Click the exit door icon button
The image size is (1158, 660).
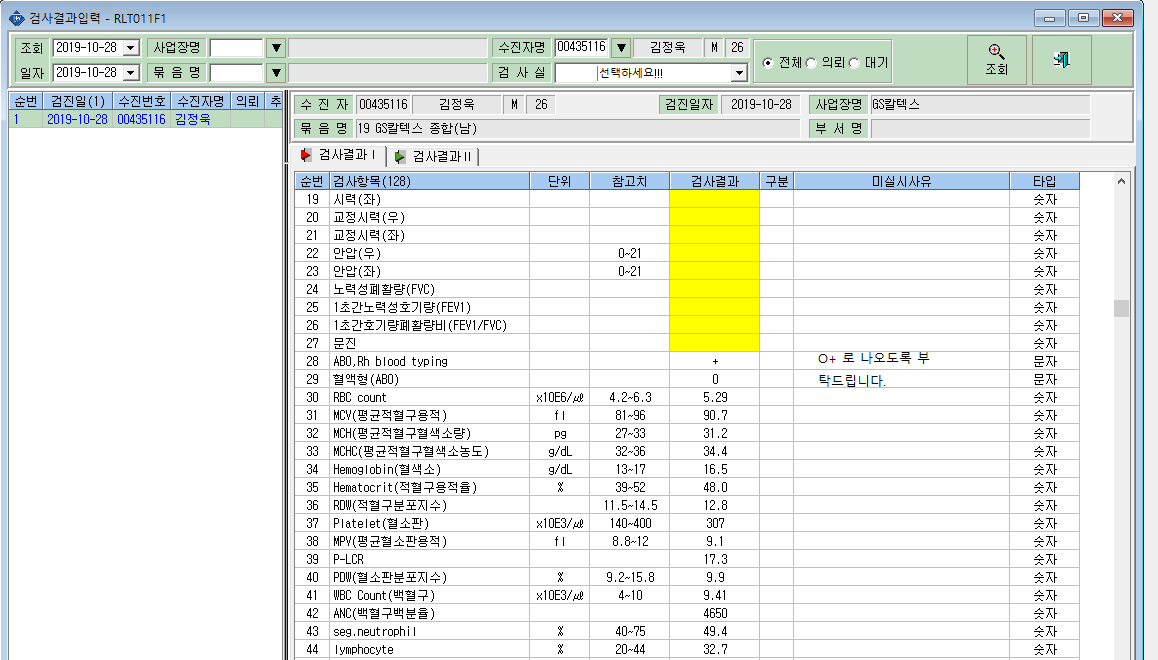(1061, 60)
